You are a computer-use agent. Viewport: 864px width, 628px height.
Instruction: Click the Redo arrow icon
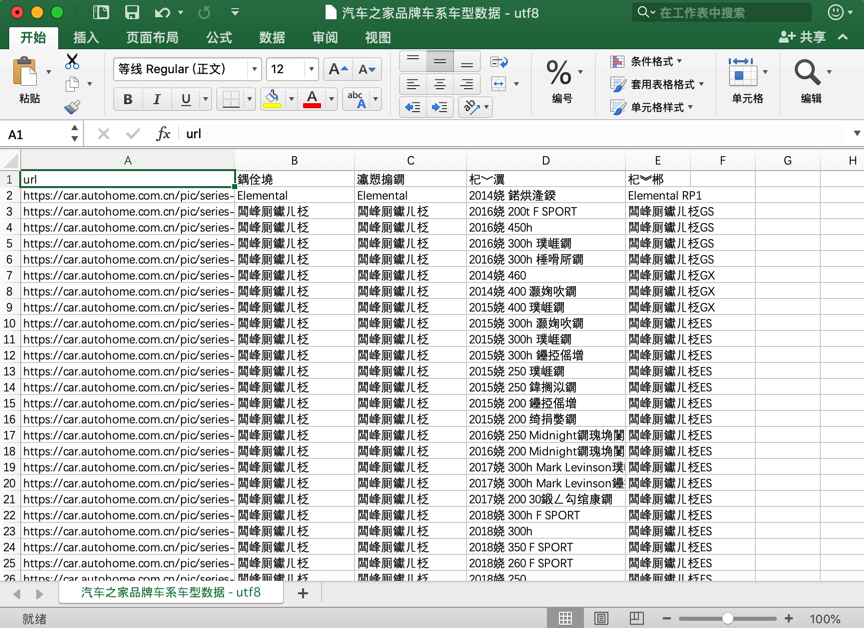[204, 12]
